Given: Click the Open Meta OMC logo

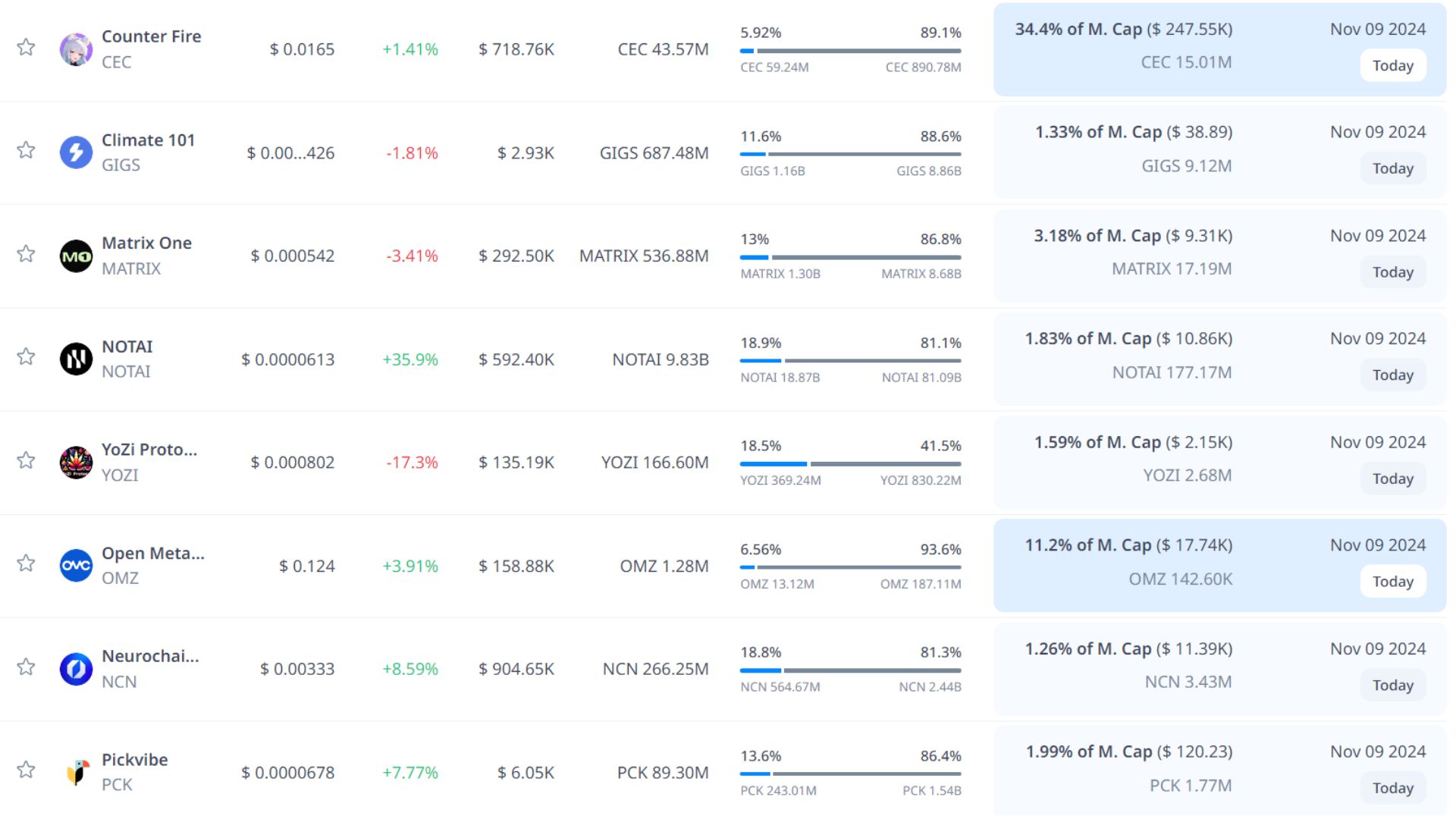Looking at the screenshot, I should [76, 566].
